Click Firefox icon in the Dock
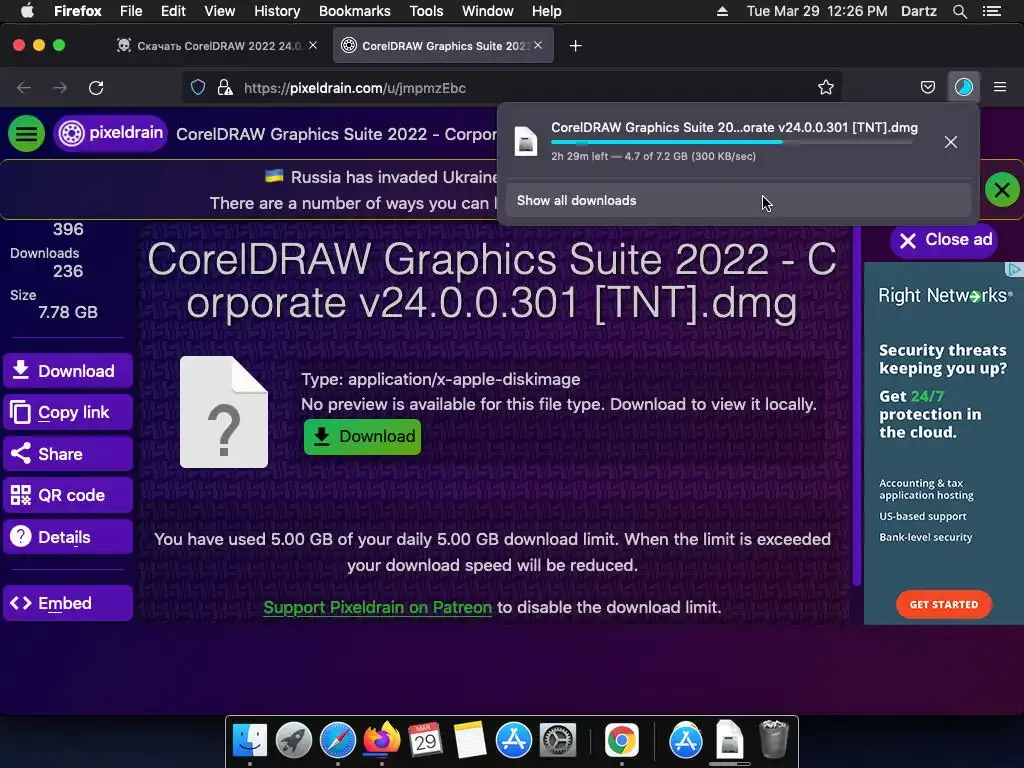The image size is (1024, 768). click(381, 741)
